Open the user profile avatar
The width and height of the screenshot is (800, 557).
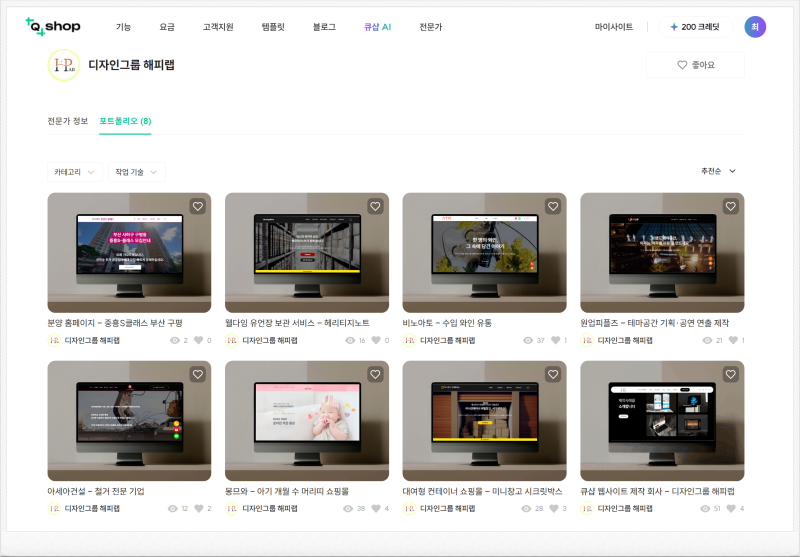(755, 27)
